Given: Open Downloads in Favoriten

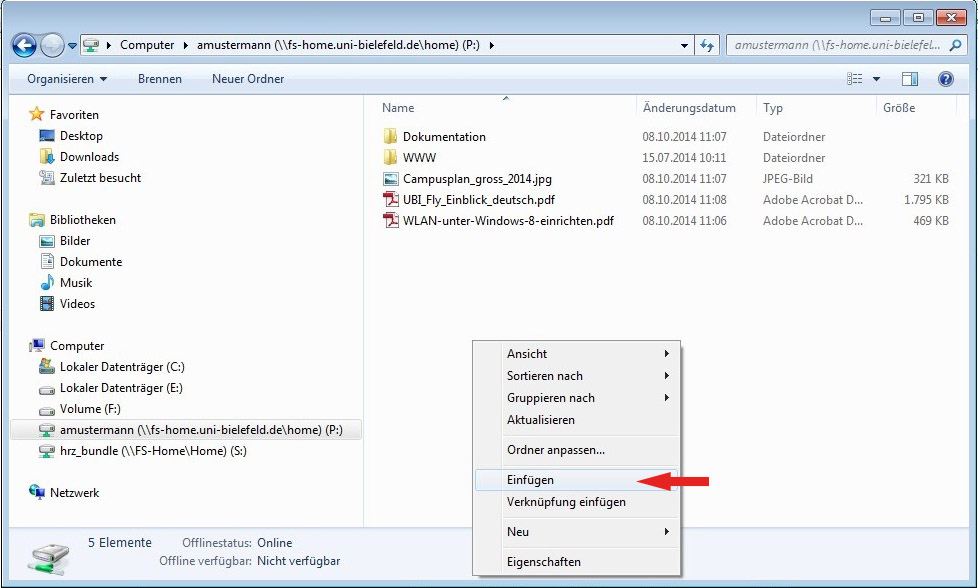Looking at the screenshot, I should point(89,157).
